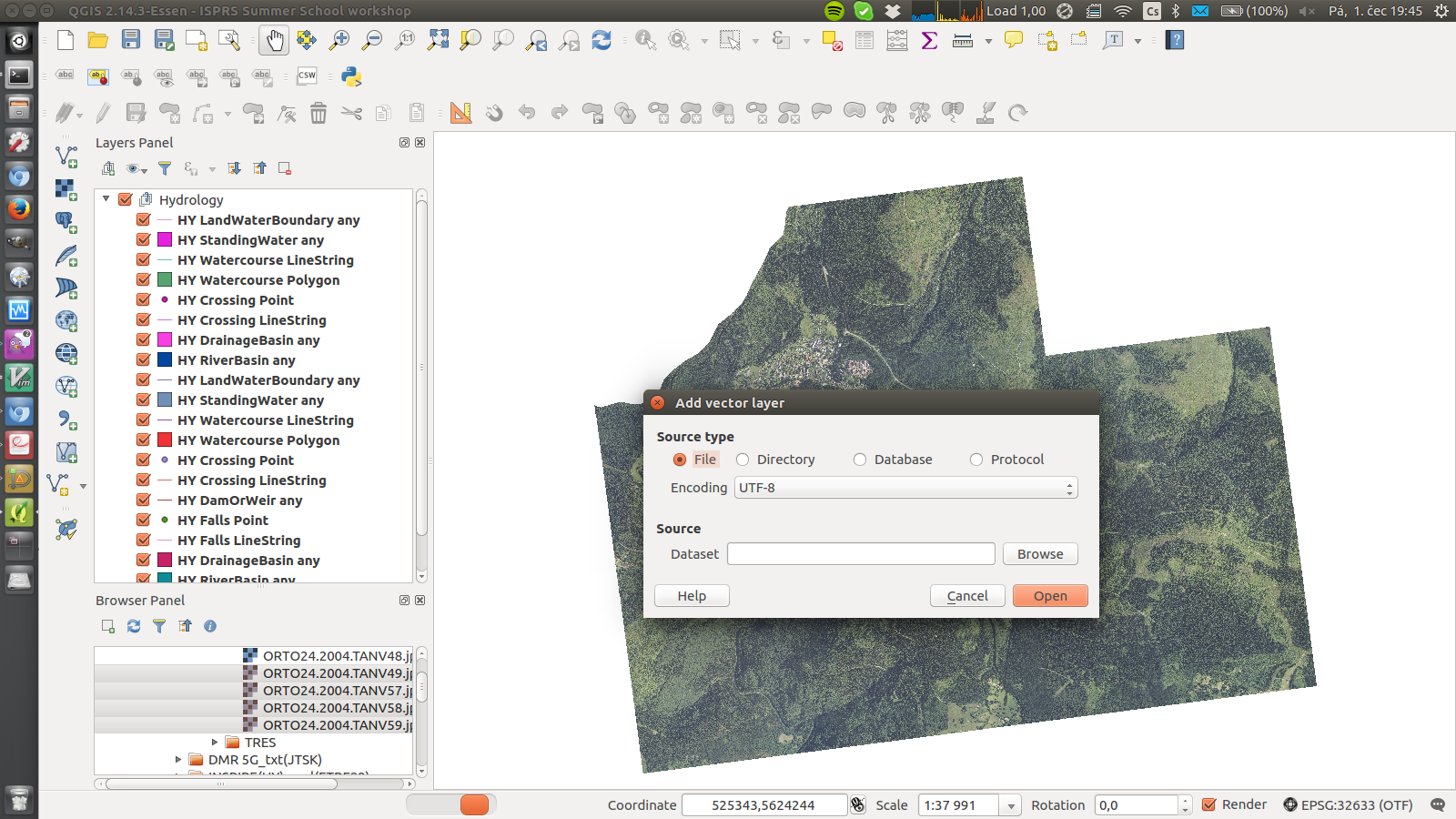Expand the DMR 5G_txt(JTSK) folder

coord(178,759)
